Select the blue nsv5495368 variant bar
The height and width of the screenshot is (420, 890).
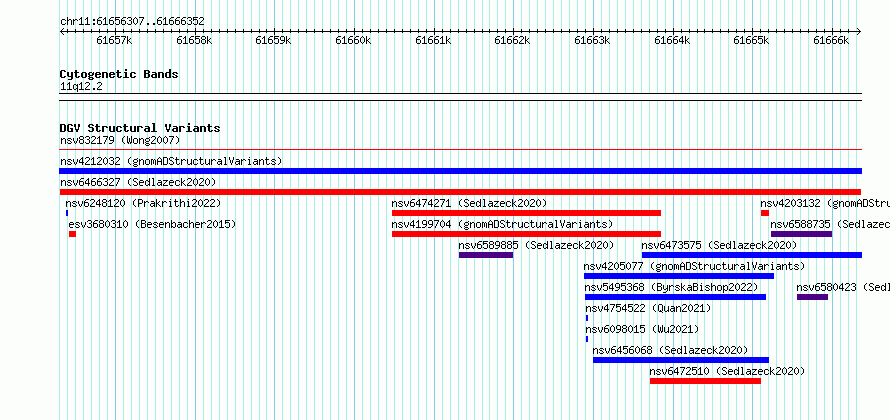coord(675,297)
